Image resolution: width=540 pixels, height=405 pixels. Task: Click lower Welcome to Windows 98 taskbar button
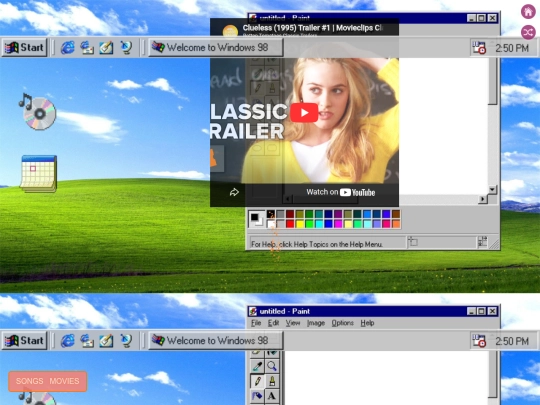[x=216, y=341]
